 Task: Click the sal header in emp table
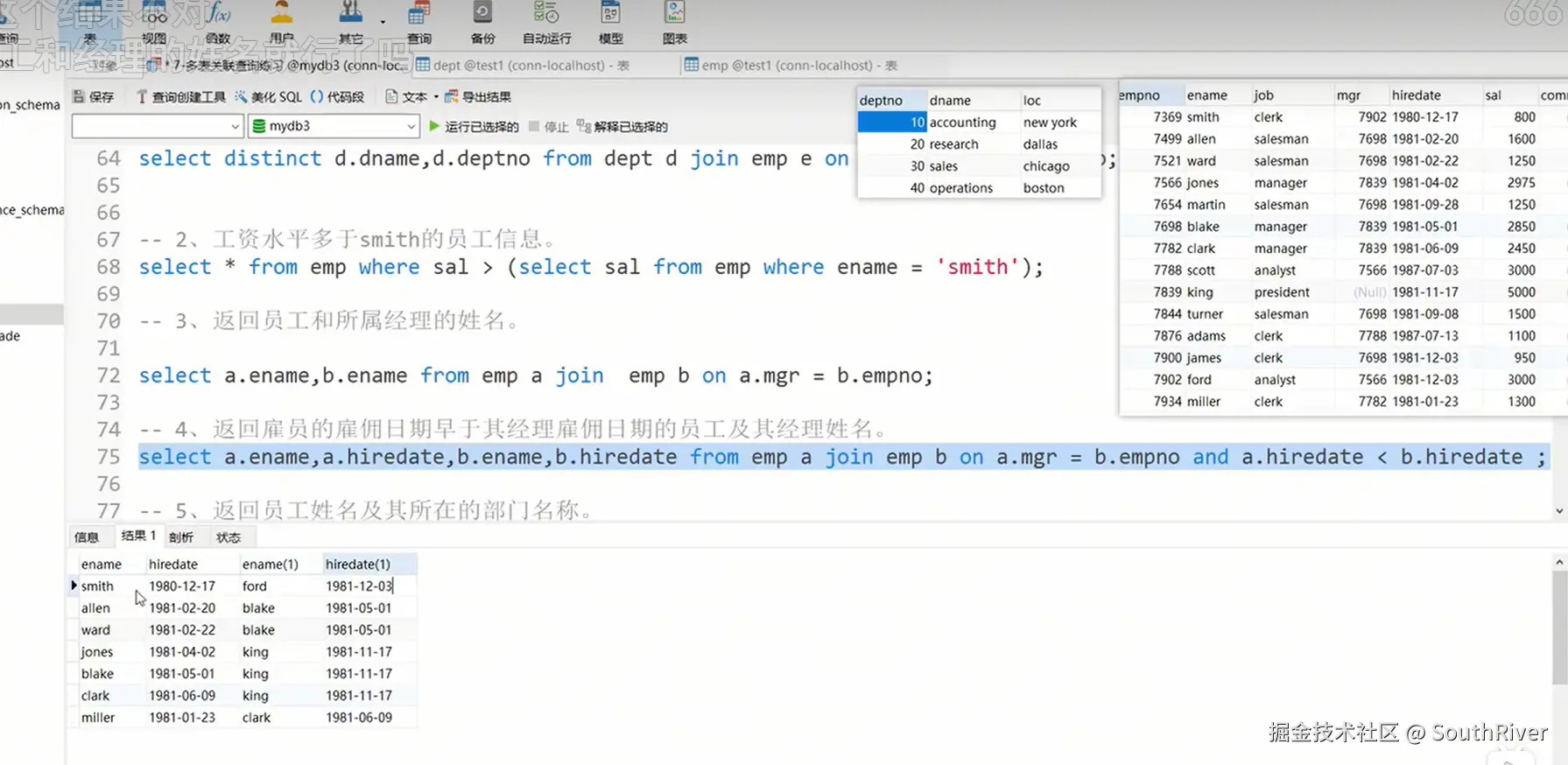(1510, 95)
